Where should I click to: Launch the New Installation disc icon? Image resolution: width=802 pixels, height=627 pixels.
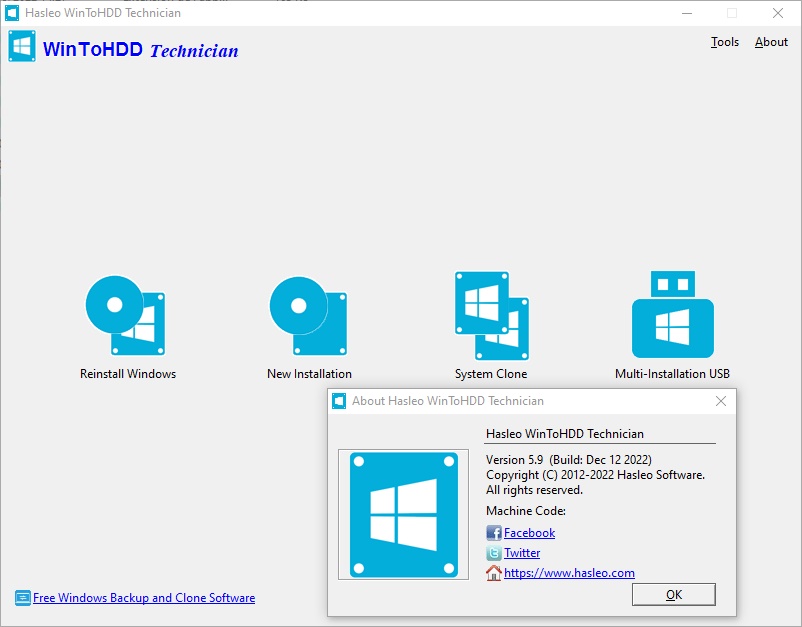tap(308, 316)
